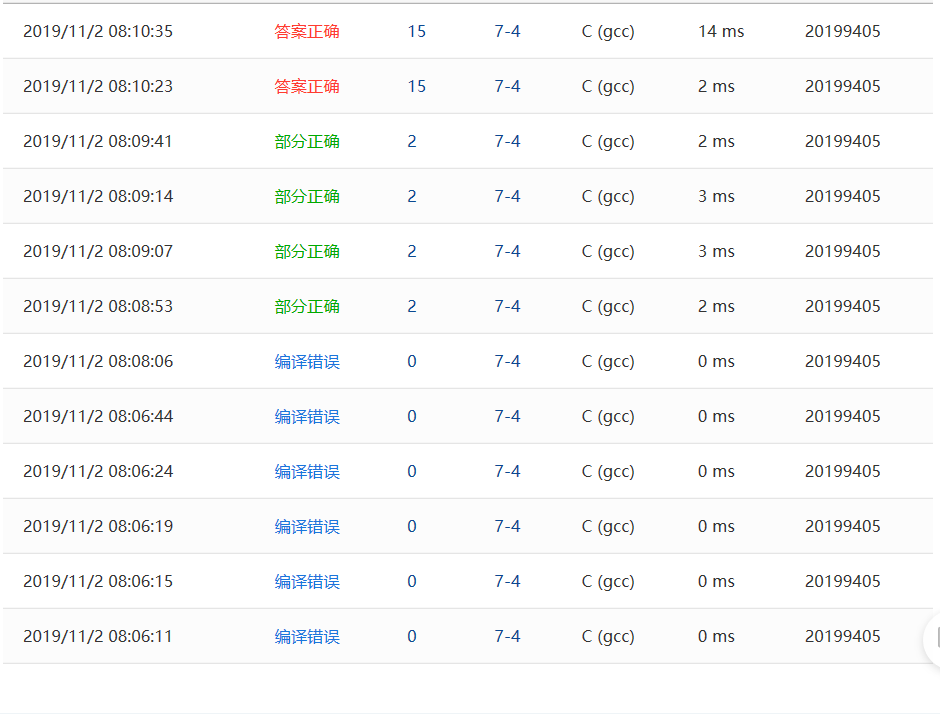This screenshot has width=940, height=714.
Task: Click C (gcc) compiler in 08:09:41 row
Action: tap(608, 142)
